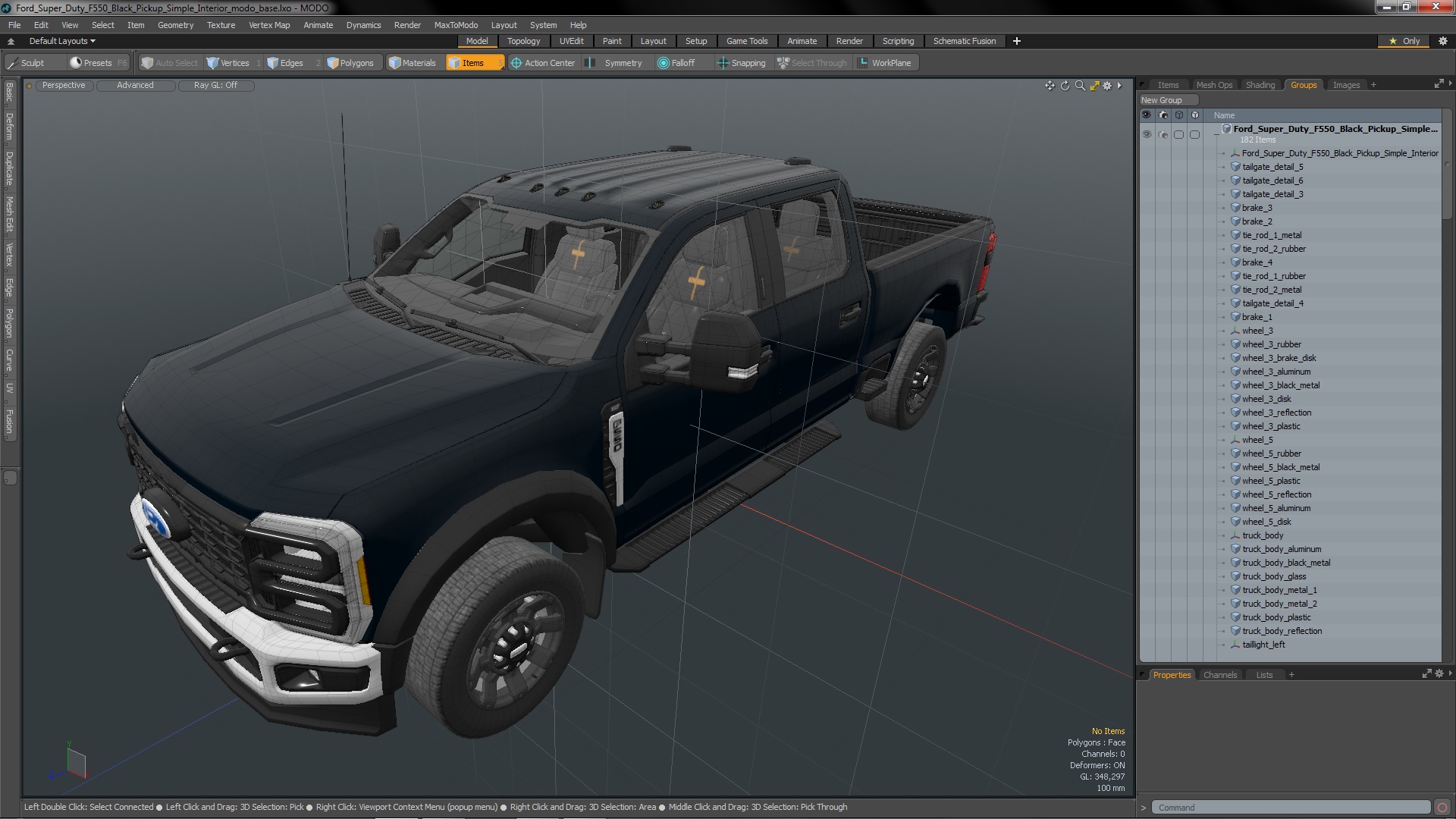This screenshot has width=1456, height=819.
Task: Toggle Snapping
Action: [742, 63]
